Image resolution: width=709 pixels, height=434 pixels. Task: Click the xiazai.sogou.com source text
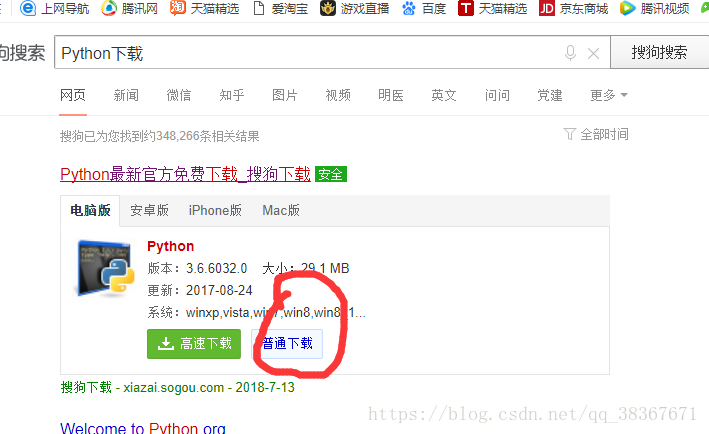174,387
